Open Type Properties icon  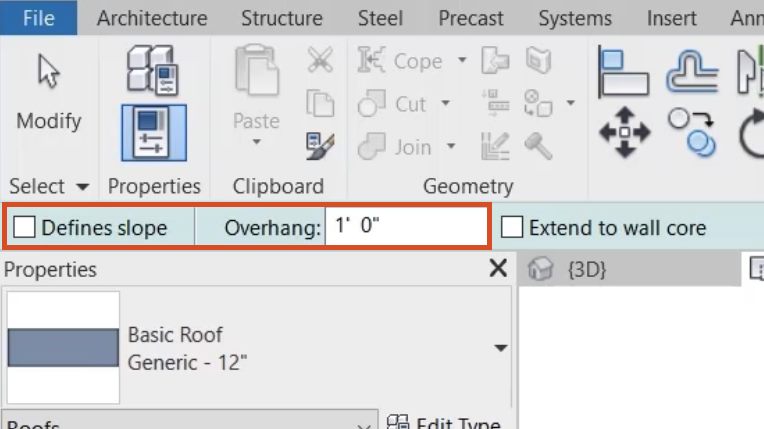tap(153, 70)
